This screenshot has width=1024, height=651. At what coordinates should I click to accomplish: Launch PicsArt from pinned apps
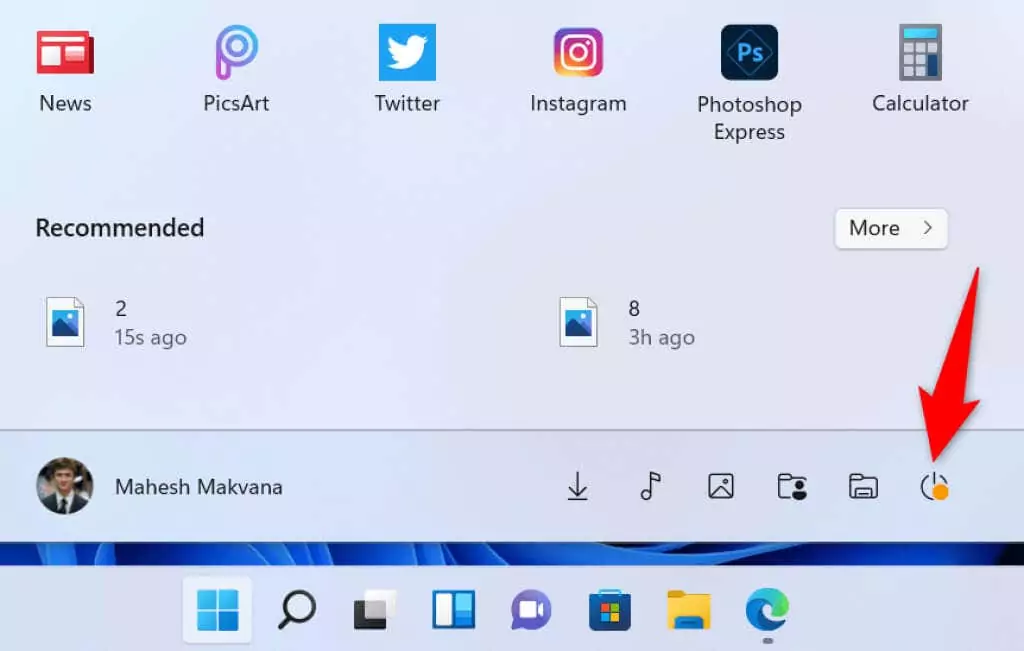point(236,71)
